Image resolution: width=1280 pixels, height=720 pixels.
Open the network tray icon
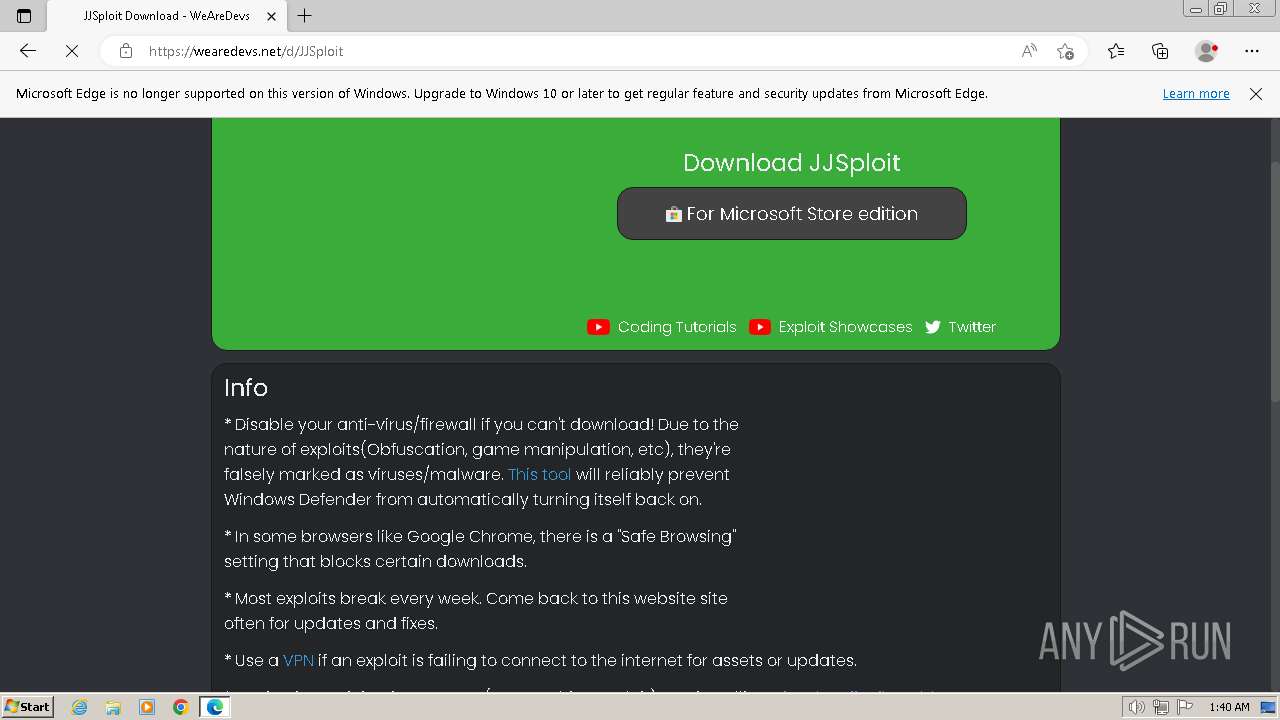pyautogui.click(x=1162, y=707)
